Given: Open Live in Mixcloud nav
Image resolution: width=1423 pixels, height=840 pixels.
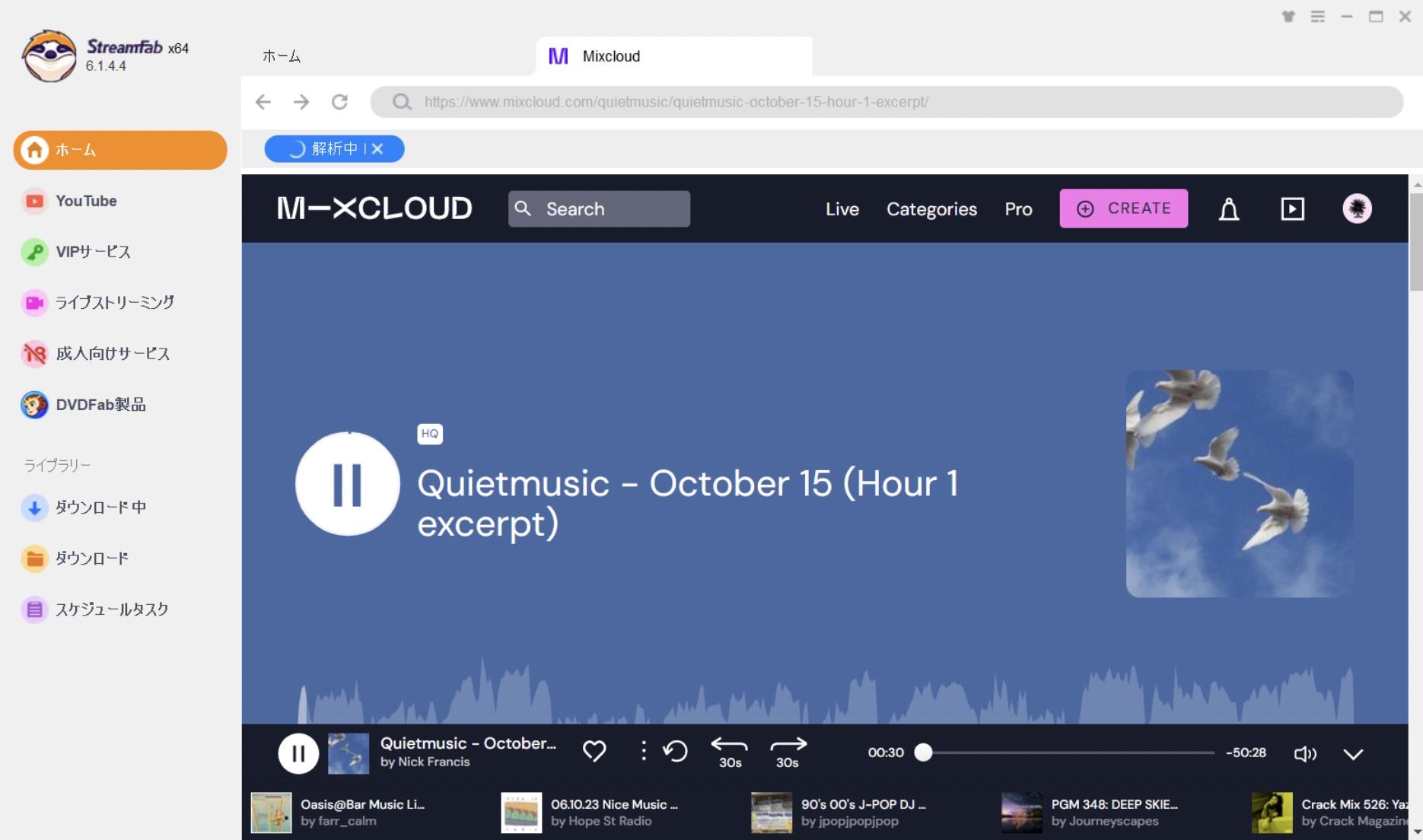Looking at the screenshot, I should pos(842,209).
